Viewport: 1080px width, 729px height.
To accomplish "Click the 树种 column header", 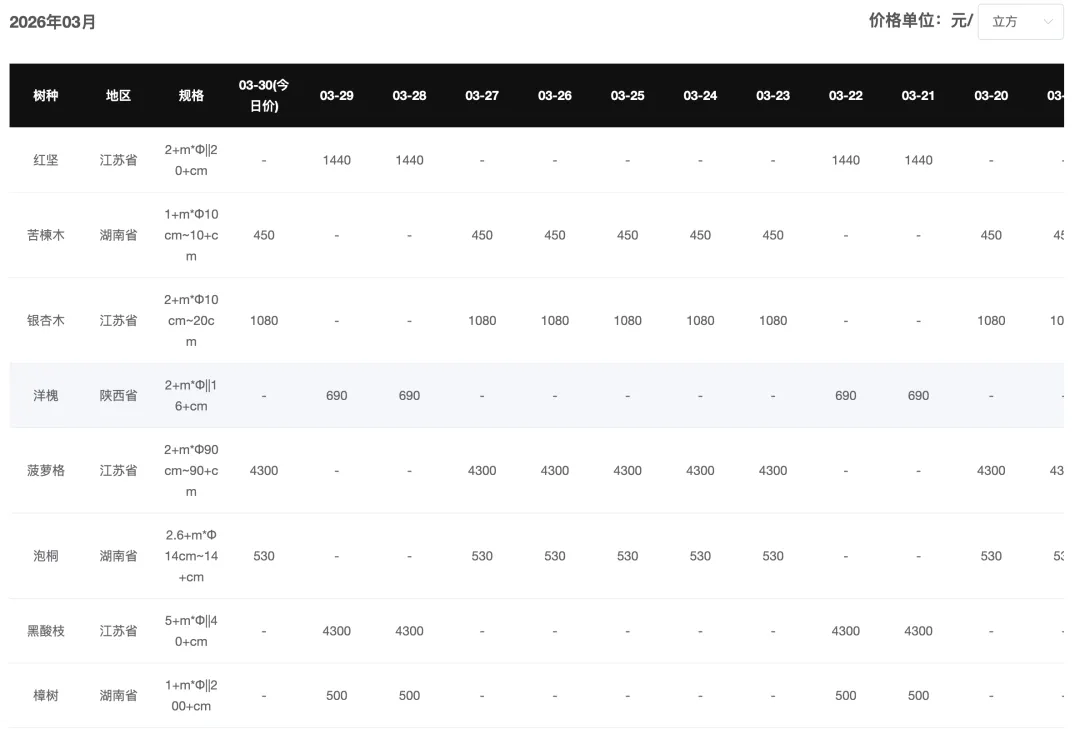I will tap(46, 95).
